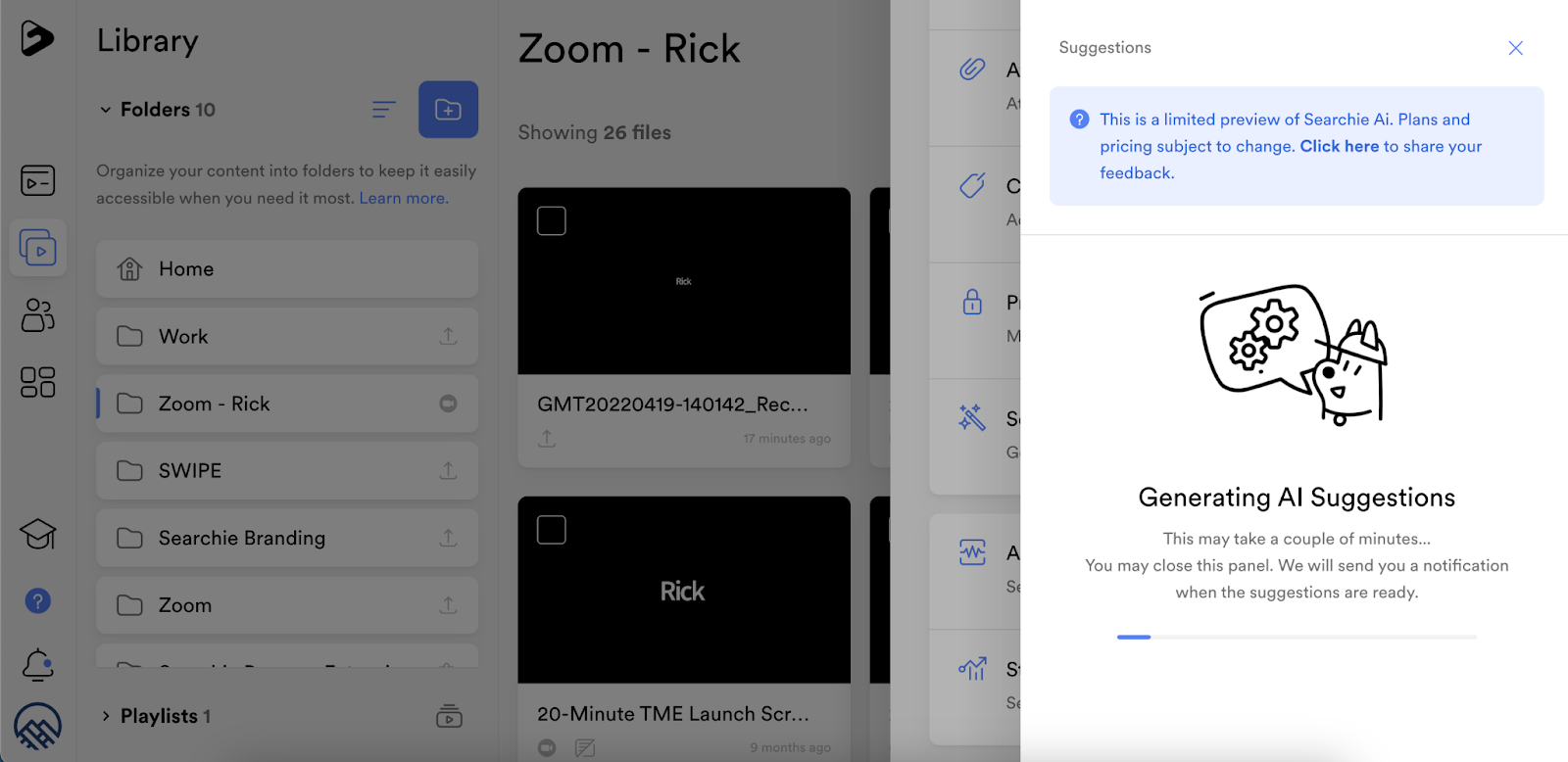Open the apps grid icon in sidebar
The image size is (1568, 762).
coord(37,382)
